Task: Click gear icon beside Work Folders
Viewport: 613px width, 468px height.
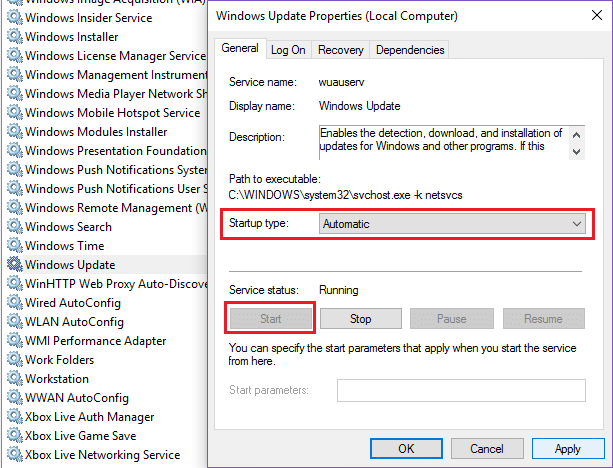Action: click(15, 359)
